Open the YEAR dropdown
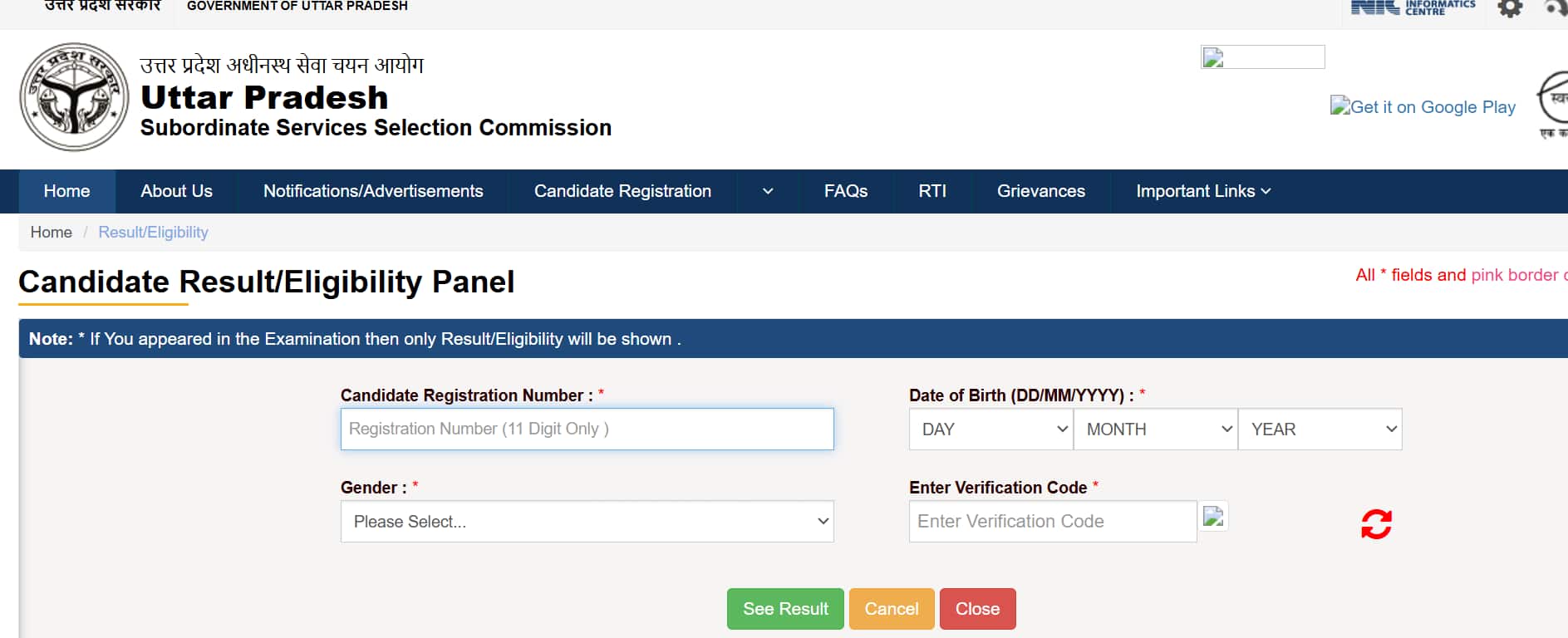This screenshot has width=1568, height=638. click(1320, 429)
